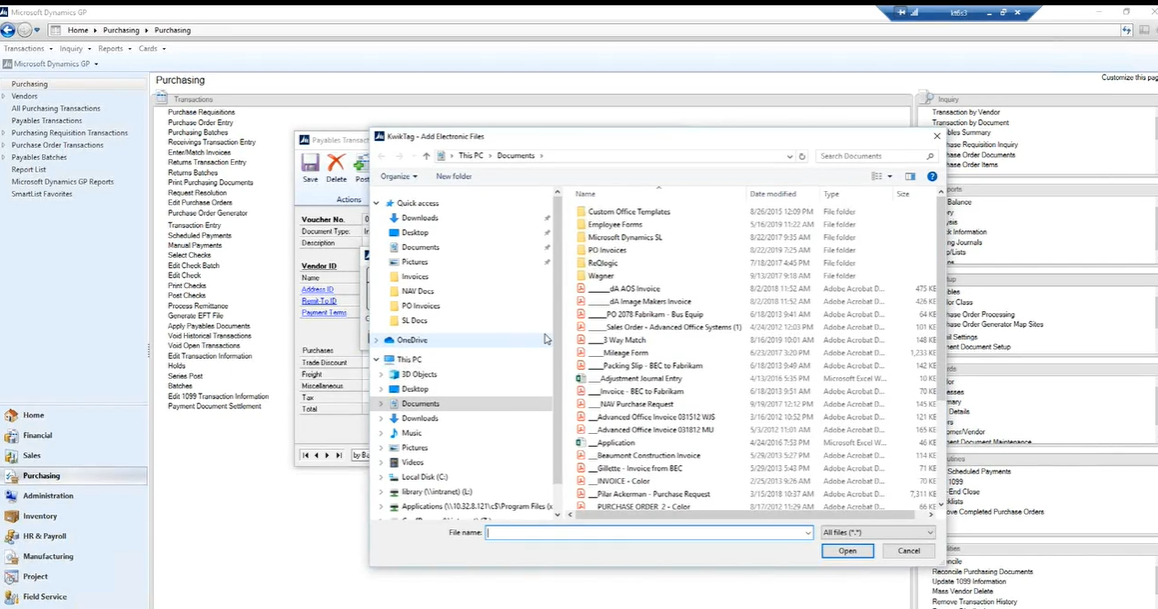Open the File name history dropdown
1158x609 pixels.
coord(807,532)
